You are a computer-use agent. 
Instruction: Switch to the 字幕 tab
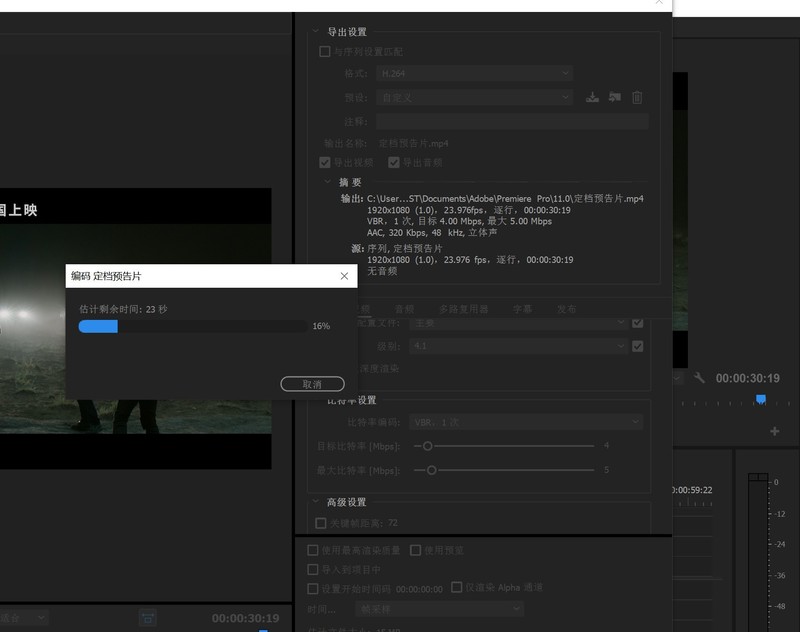click(522, 309)
